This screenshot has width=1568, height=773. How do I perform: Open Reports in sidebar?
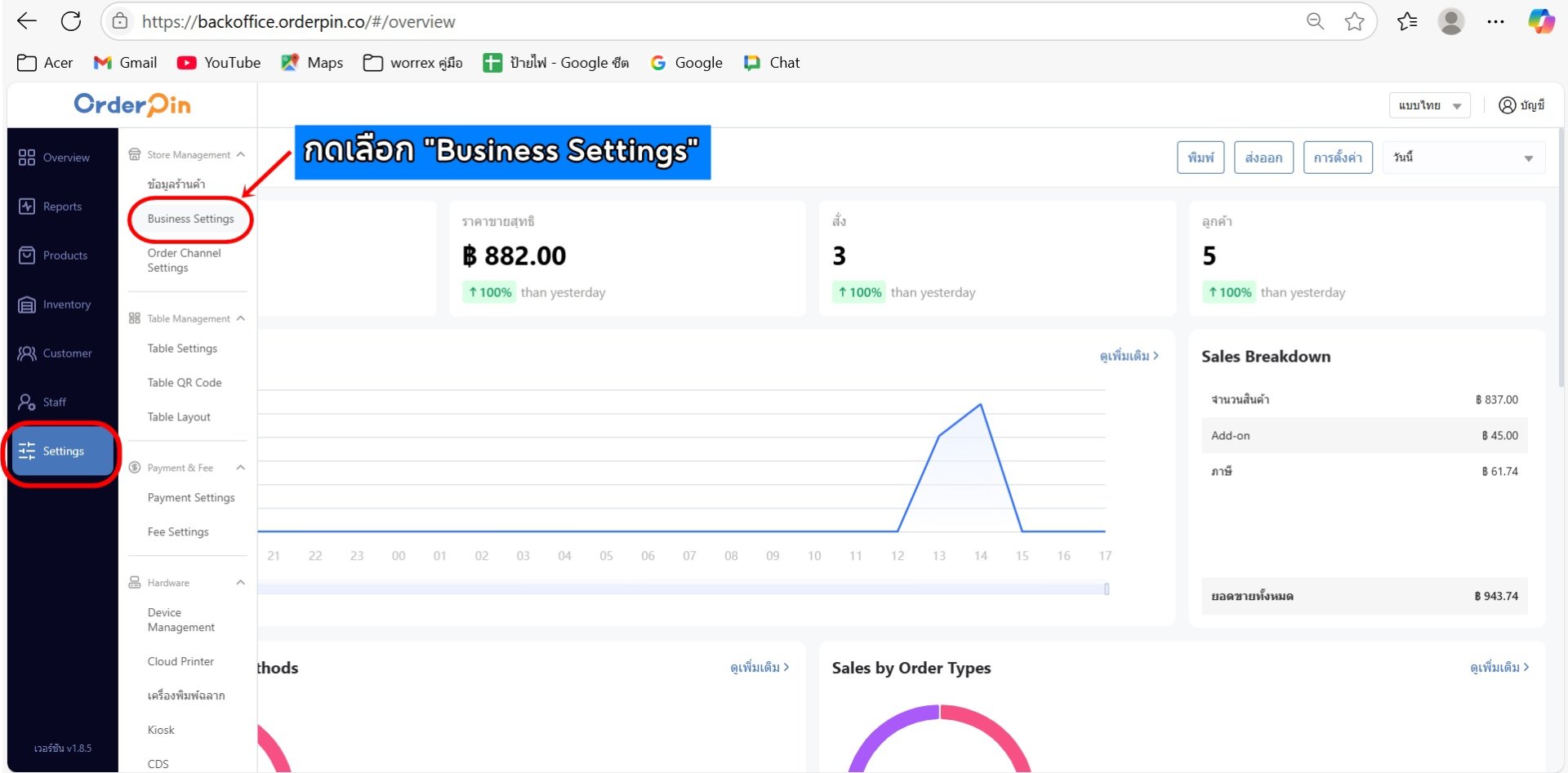click(x=63, y=207)
